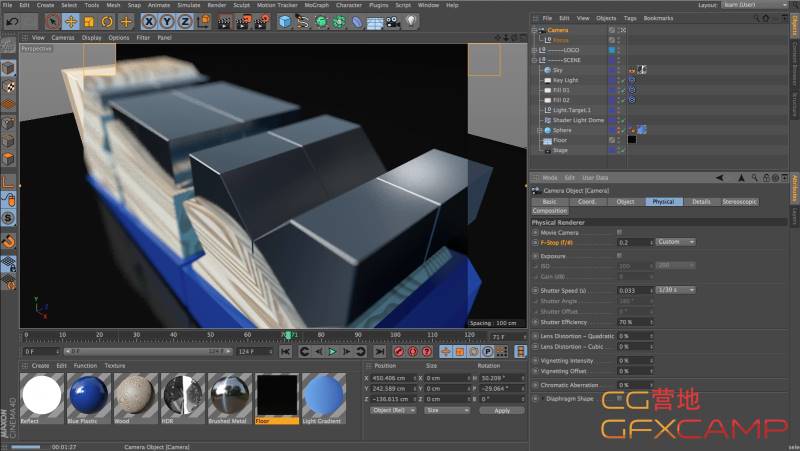
Task: Toggle Fill 01 enabled checkmark
Action: pos(623,90)
